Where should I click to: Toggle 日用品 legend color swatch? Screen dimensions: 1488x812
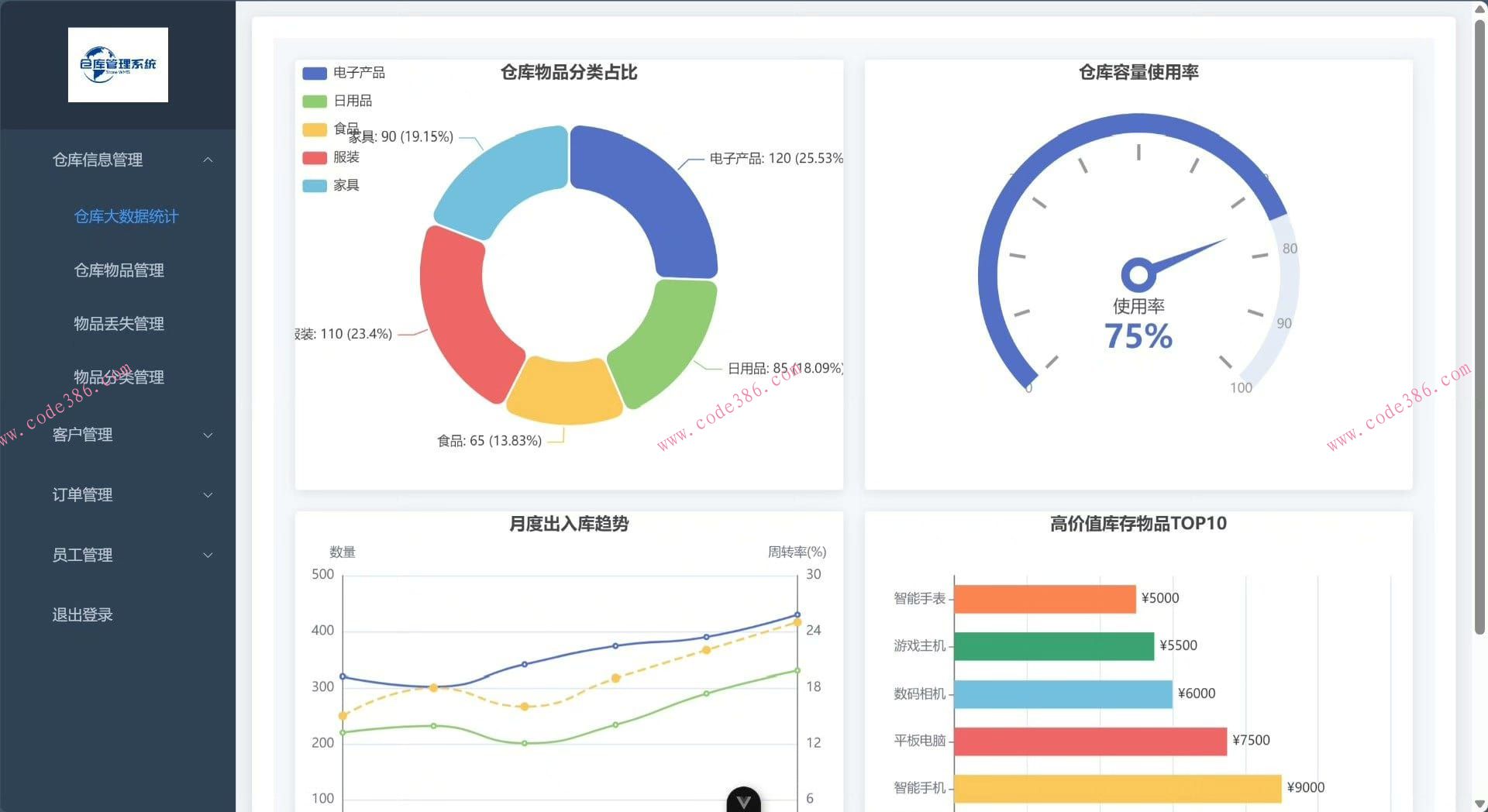315,101
